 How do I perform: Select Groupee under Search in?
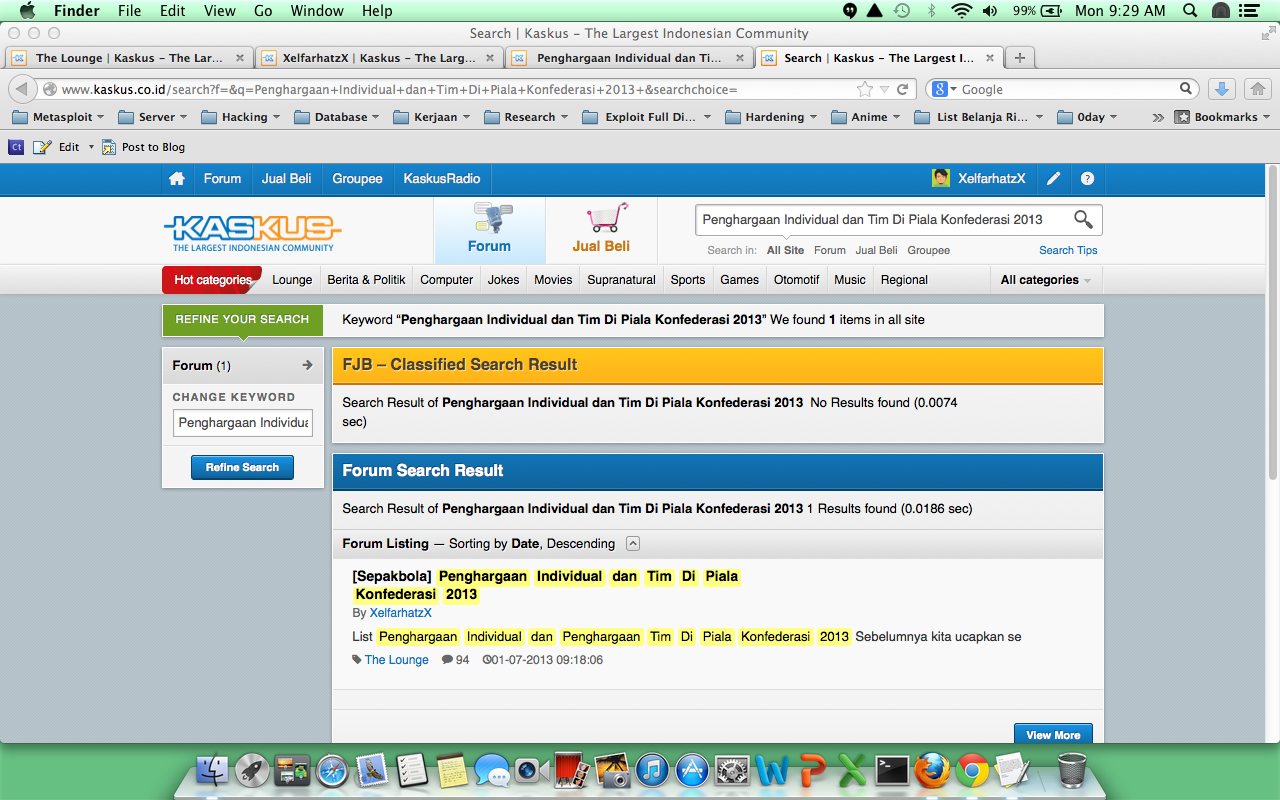tap(929, 251)
